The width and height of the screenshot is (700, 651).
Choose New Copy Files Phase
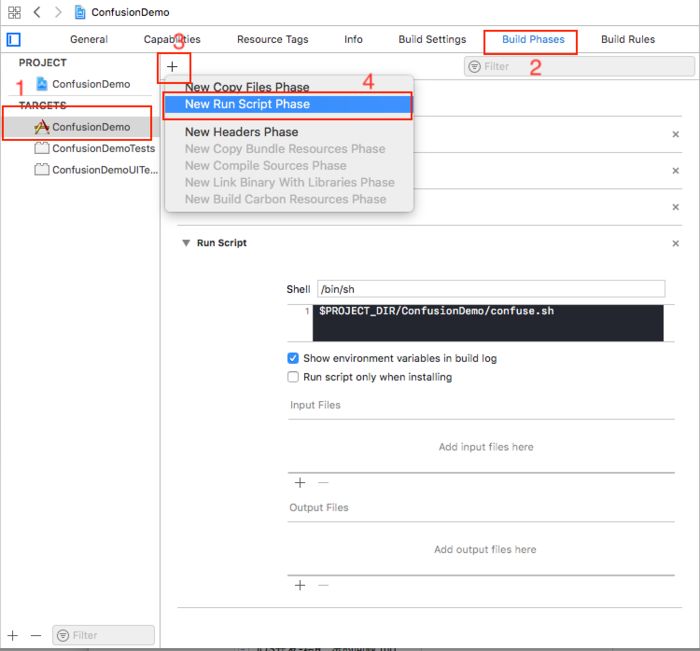[x=247, y=87]
